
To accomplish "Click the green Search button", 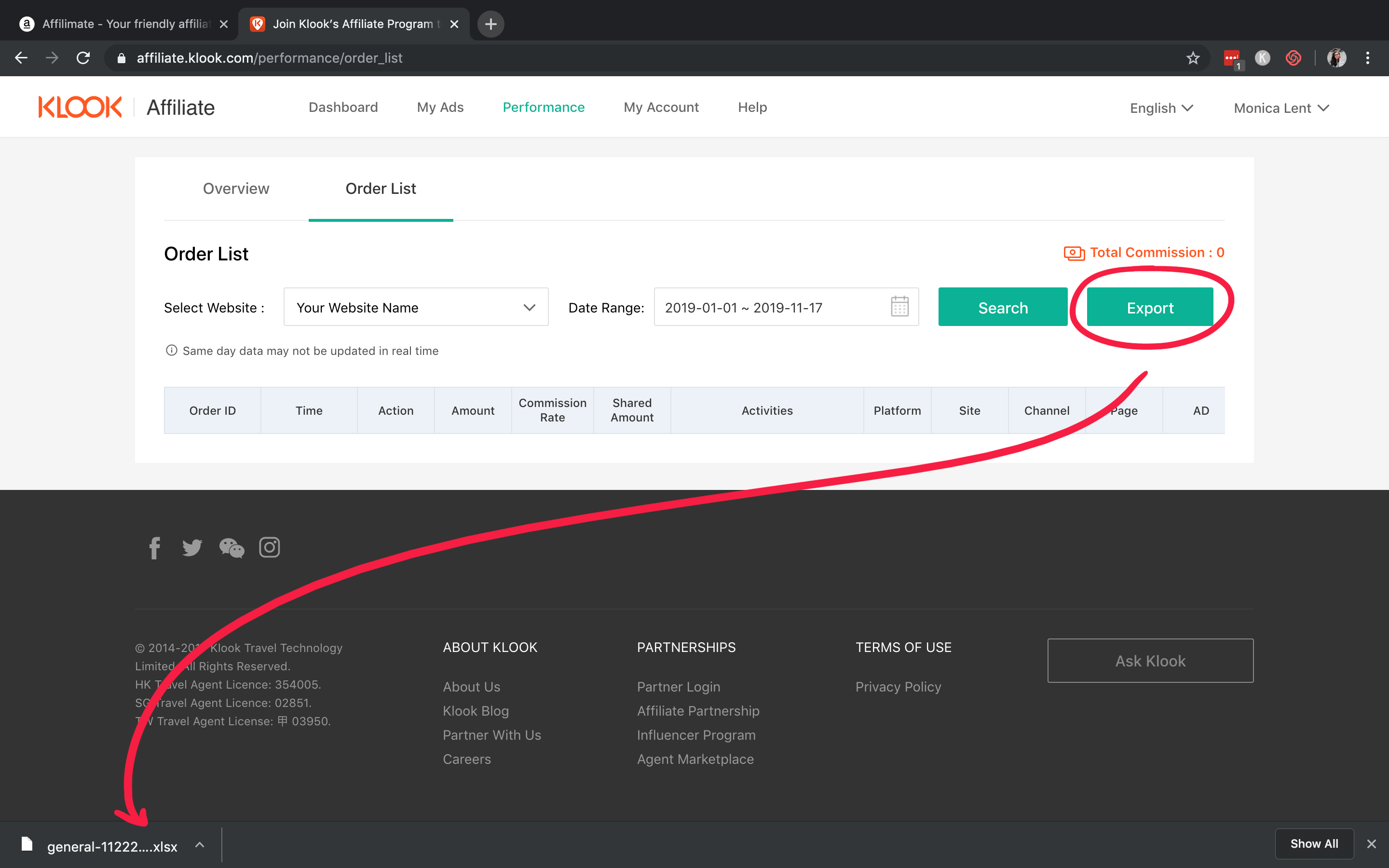I will (1003, 307).
